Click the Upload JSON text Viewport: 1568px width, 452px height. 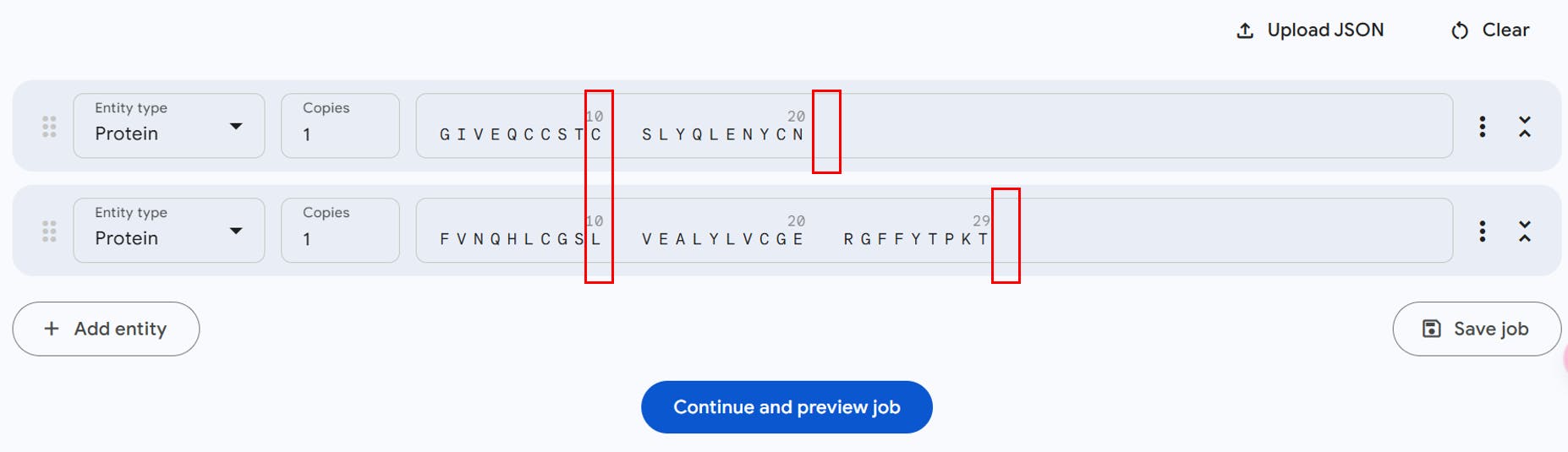(x=1325, y=30)
